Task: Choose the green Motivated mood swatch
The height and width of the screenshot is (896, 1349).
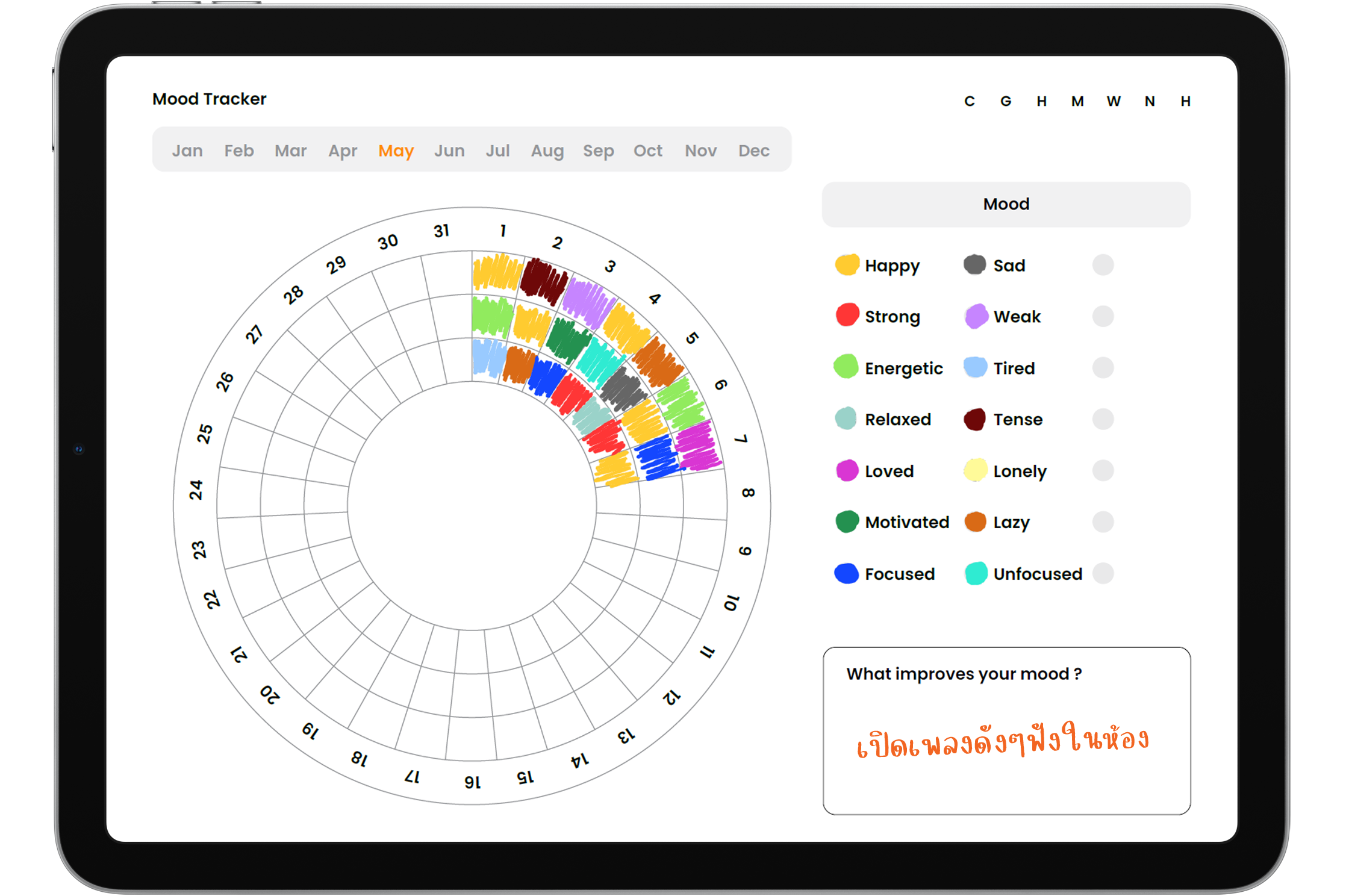Action: pos(847,522)
